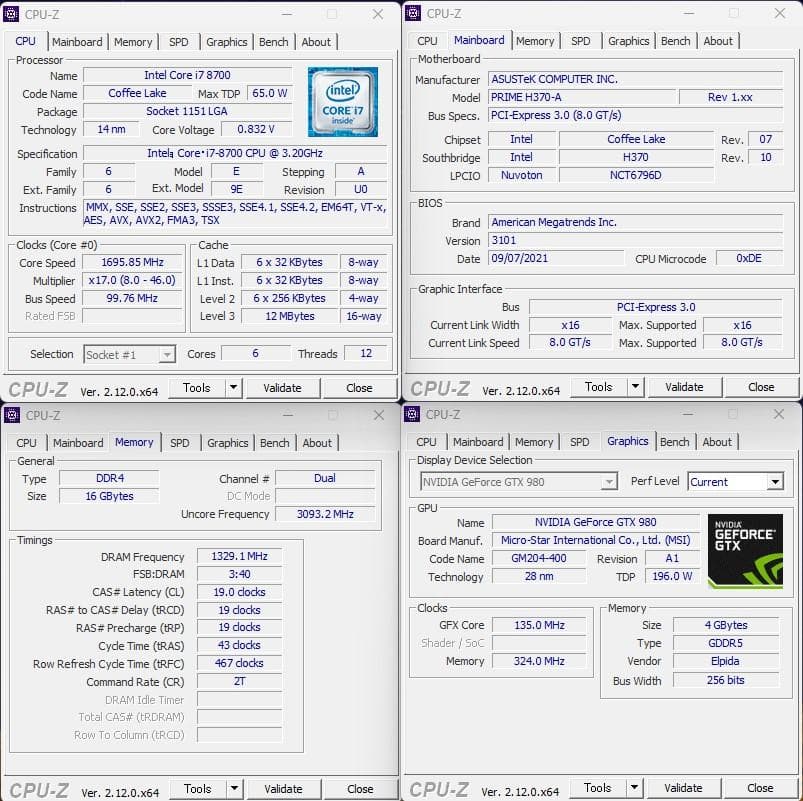Click the CPU-Z icon in the Memory window title bar
The image size is (803, 801).
tap(14, 415)
